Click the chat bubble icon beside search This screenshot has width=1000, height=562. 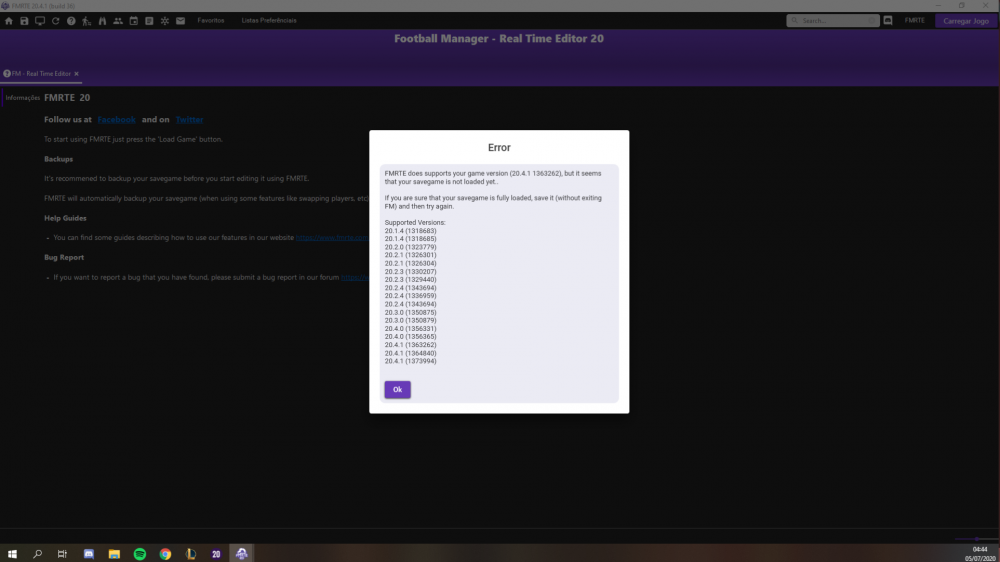(x=888, y=20)
